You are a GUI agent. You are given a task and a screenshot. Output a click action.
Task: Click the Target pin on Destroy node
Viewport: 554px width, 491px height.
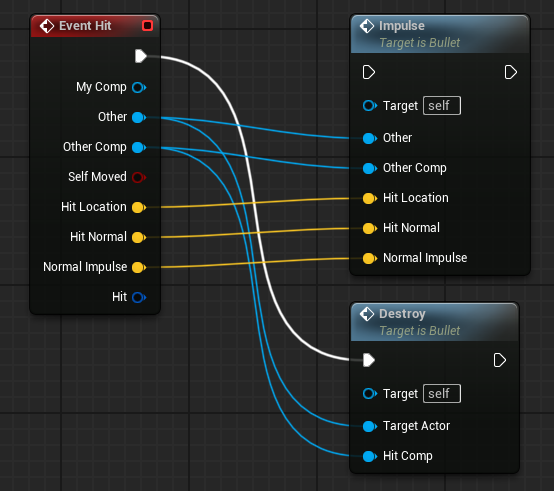click(370, 394)
